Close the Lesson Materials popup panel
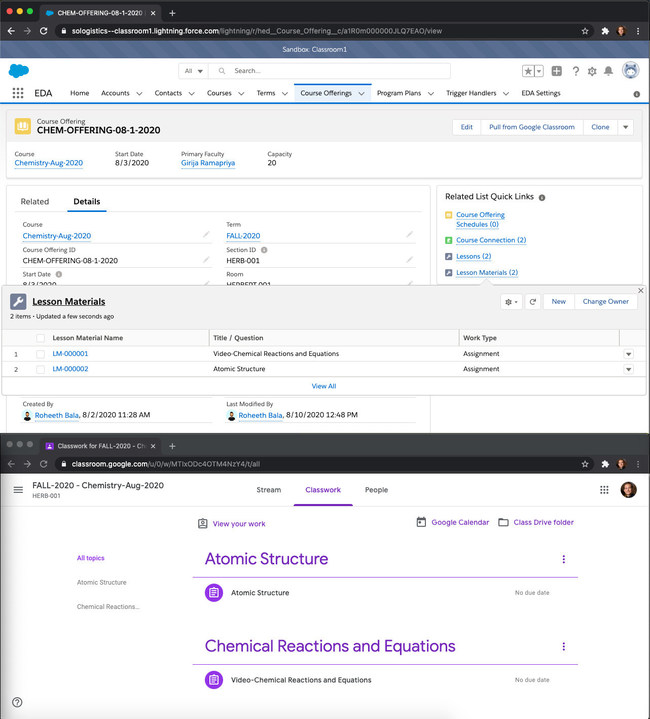This screenshot has width=650, height=719. pyautogui.click(x=641, y=290)
